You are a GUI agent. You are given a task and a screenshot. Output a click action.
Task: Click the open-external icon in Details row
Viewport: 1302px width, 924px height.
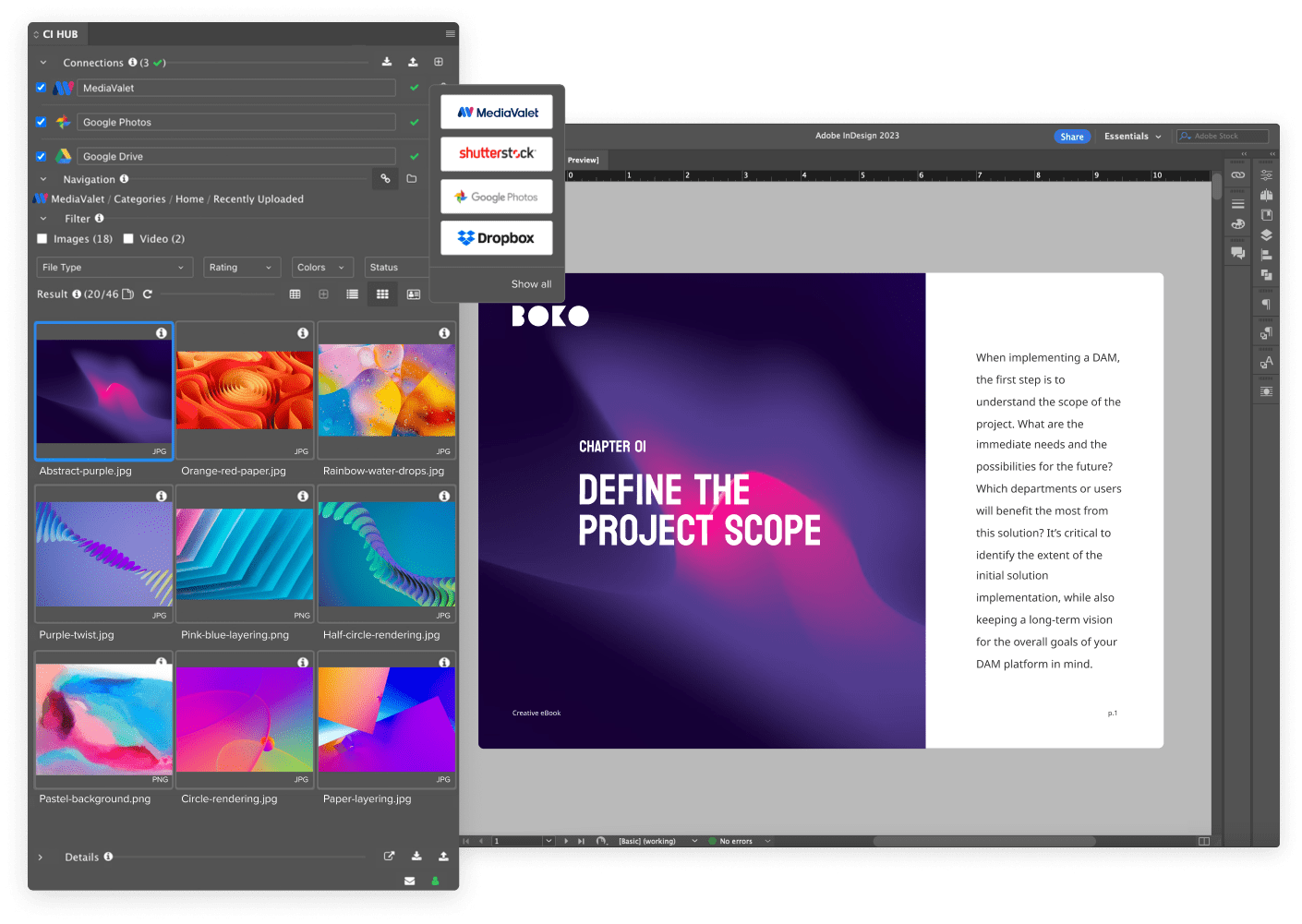[389, 856]
